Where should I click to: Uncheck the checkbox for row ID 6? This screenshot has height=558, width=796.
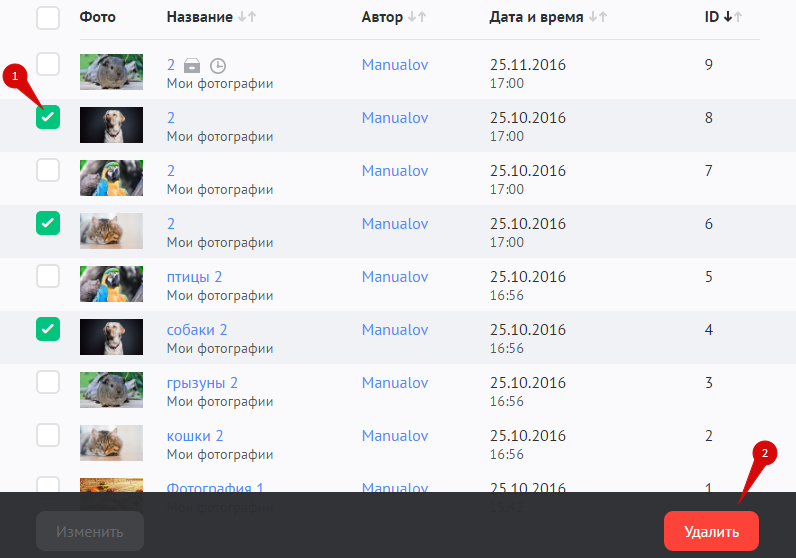coord(48,223)
